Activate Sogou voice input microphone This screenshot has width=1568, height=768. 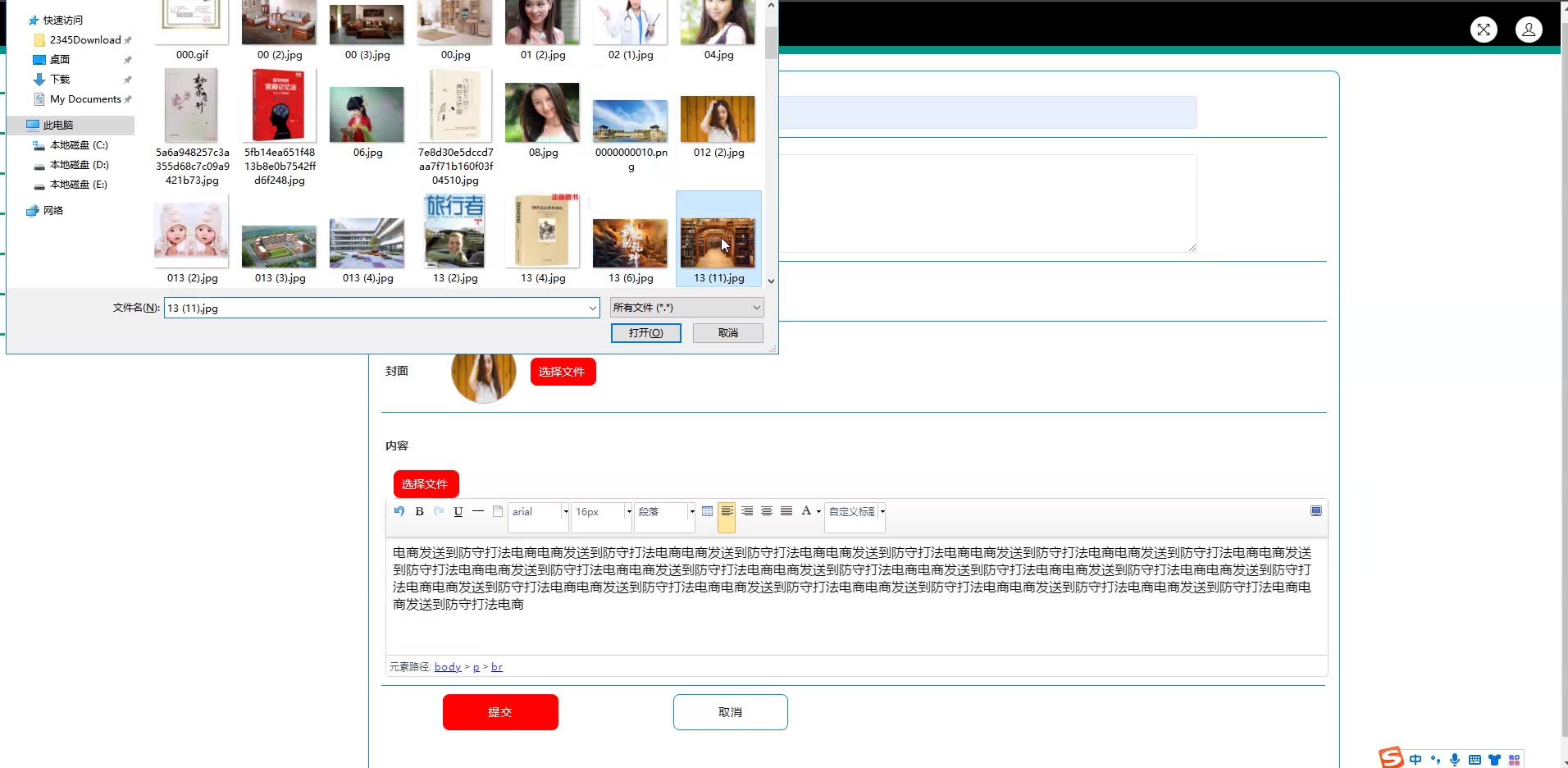point(1455,760)
